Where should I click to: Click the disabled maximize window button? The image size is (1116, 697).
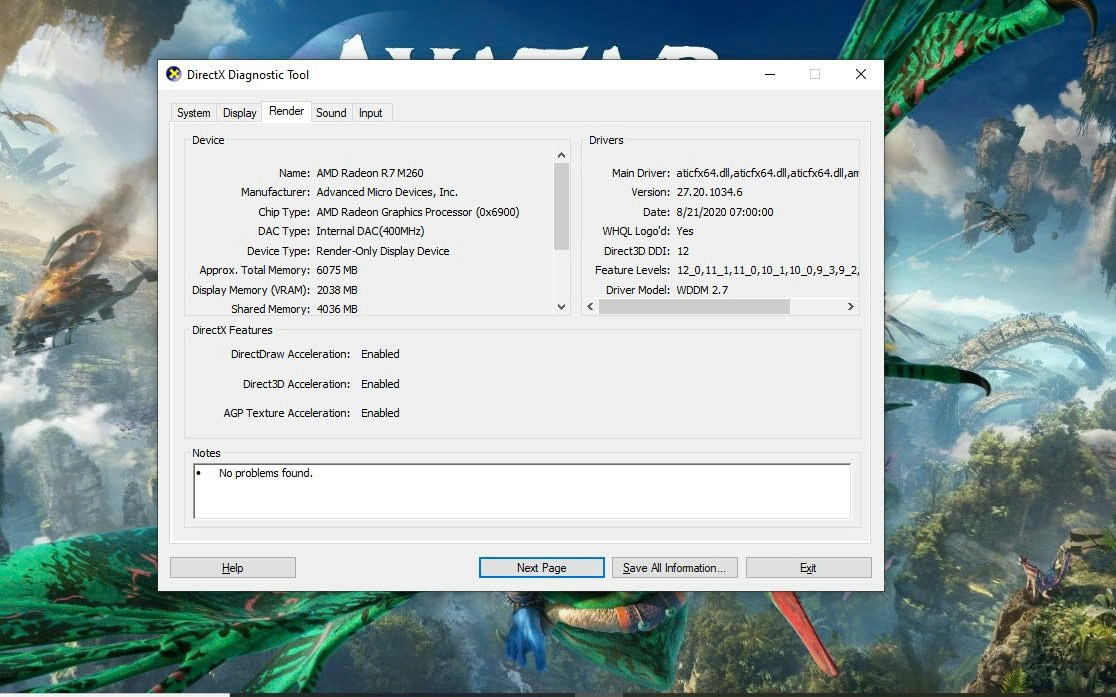pos(815,74)
